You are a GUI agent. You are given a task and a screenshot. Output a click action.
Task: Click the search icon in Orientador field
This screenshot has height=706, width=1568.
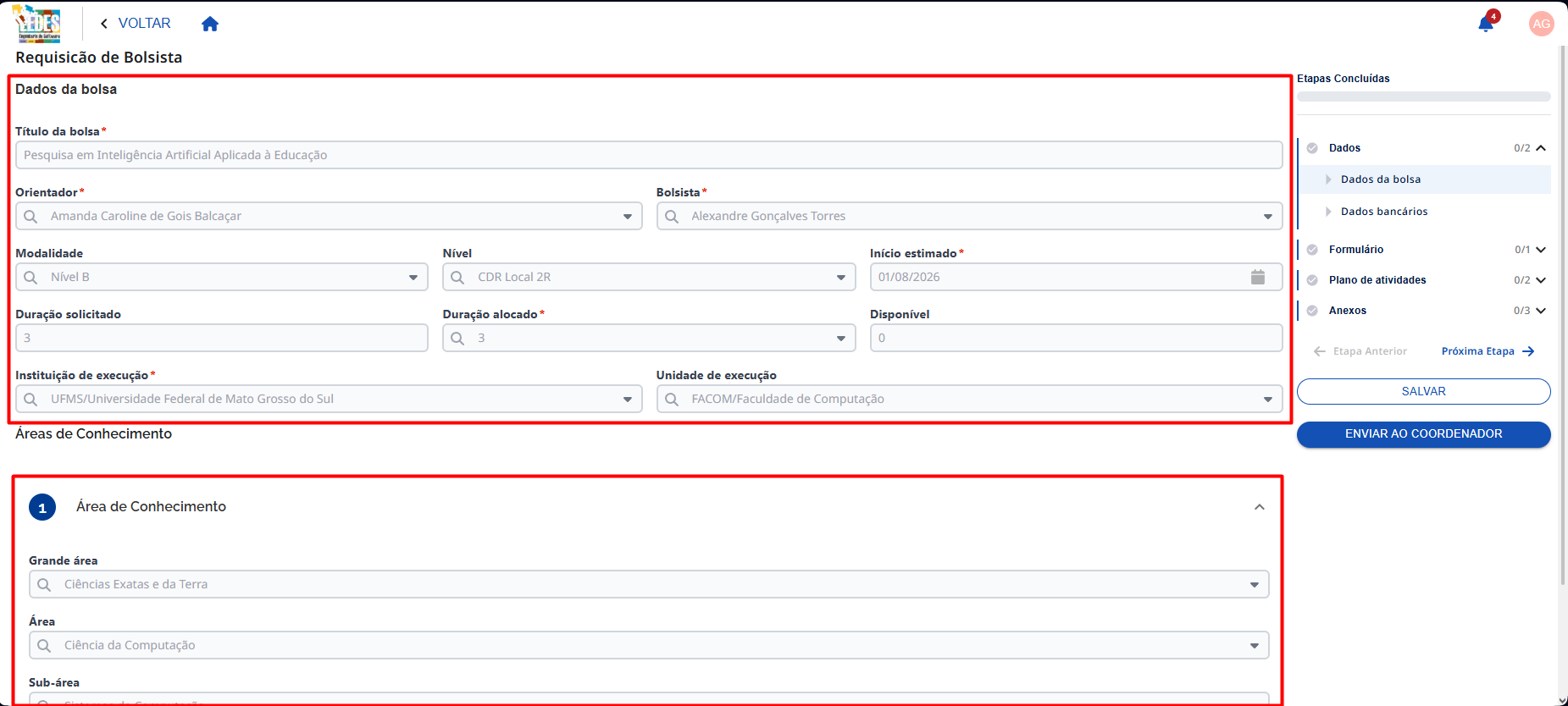30,216
